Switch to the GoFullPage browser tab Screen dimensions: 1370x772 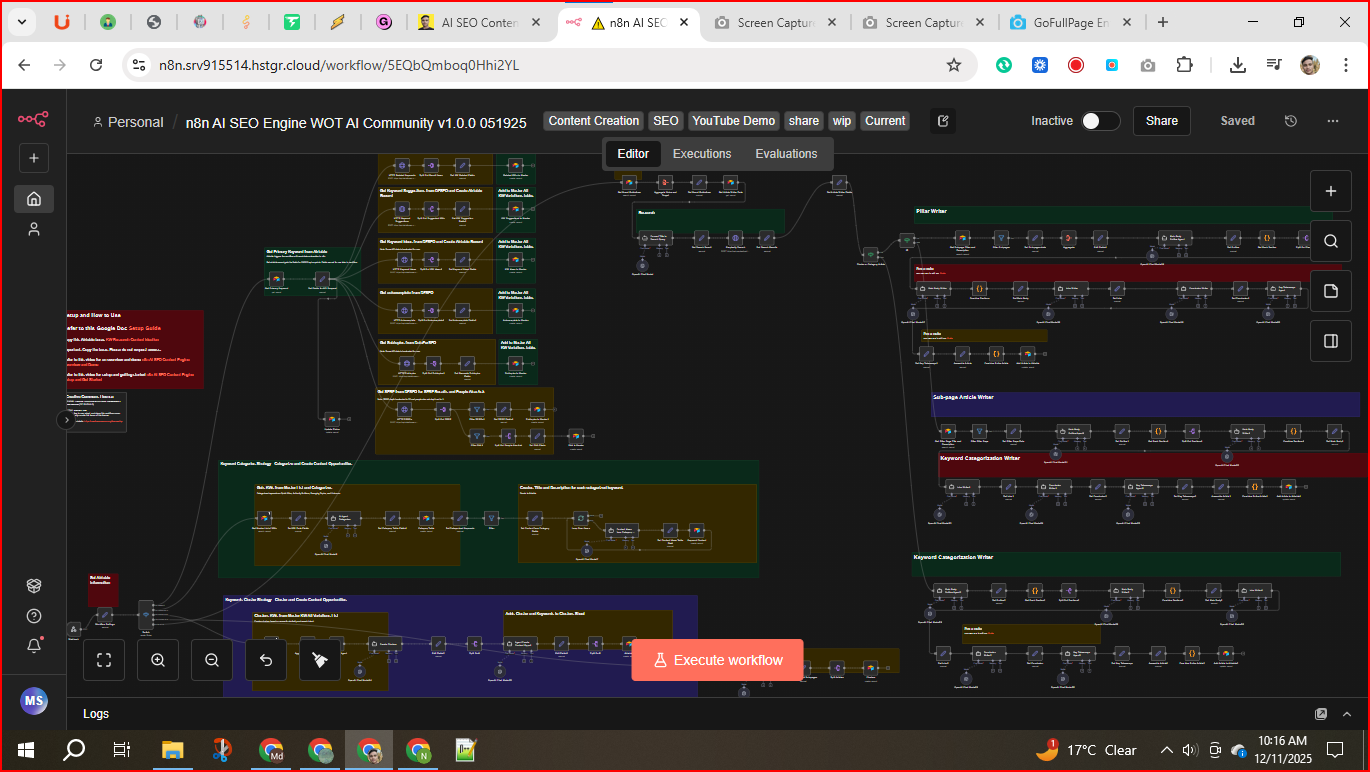coord(1071,22)
